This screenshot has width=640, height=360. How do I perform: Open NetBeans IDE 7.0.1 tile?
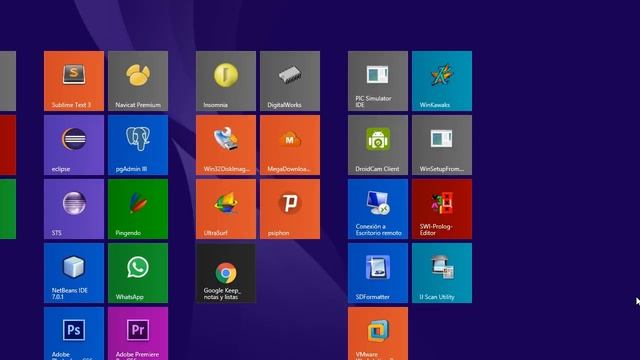74,273
